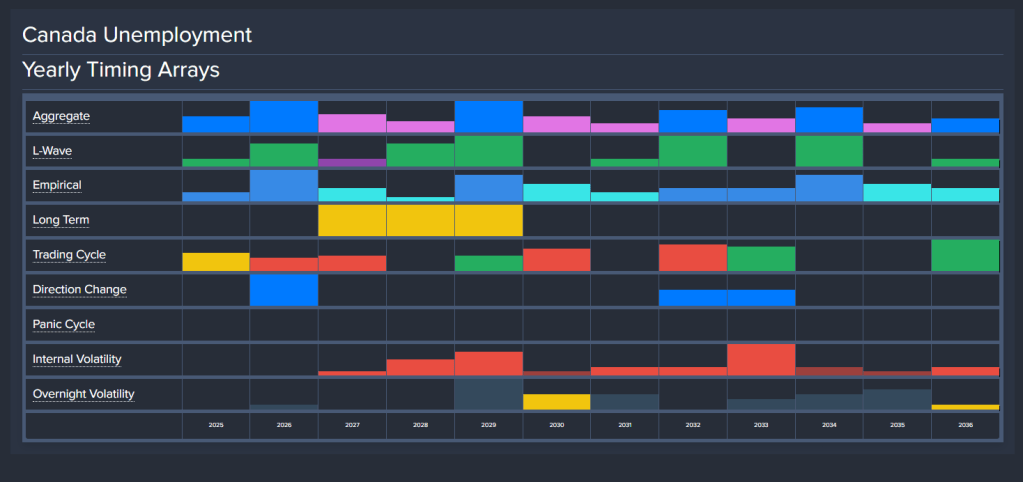
Task: Click the Overnight Volatility yellow bar for 2030
Action: coord(557,402)
